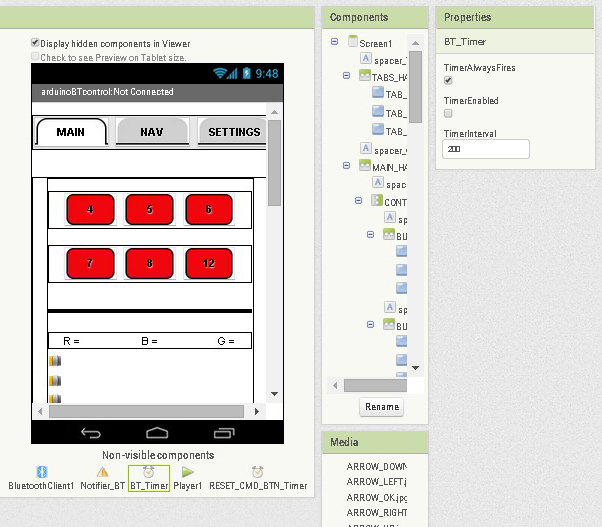Screen dimensions: 602x527
Task: Select ARROW_LEFT file in Media list
Action: click(x=377, y=482)
